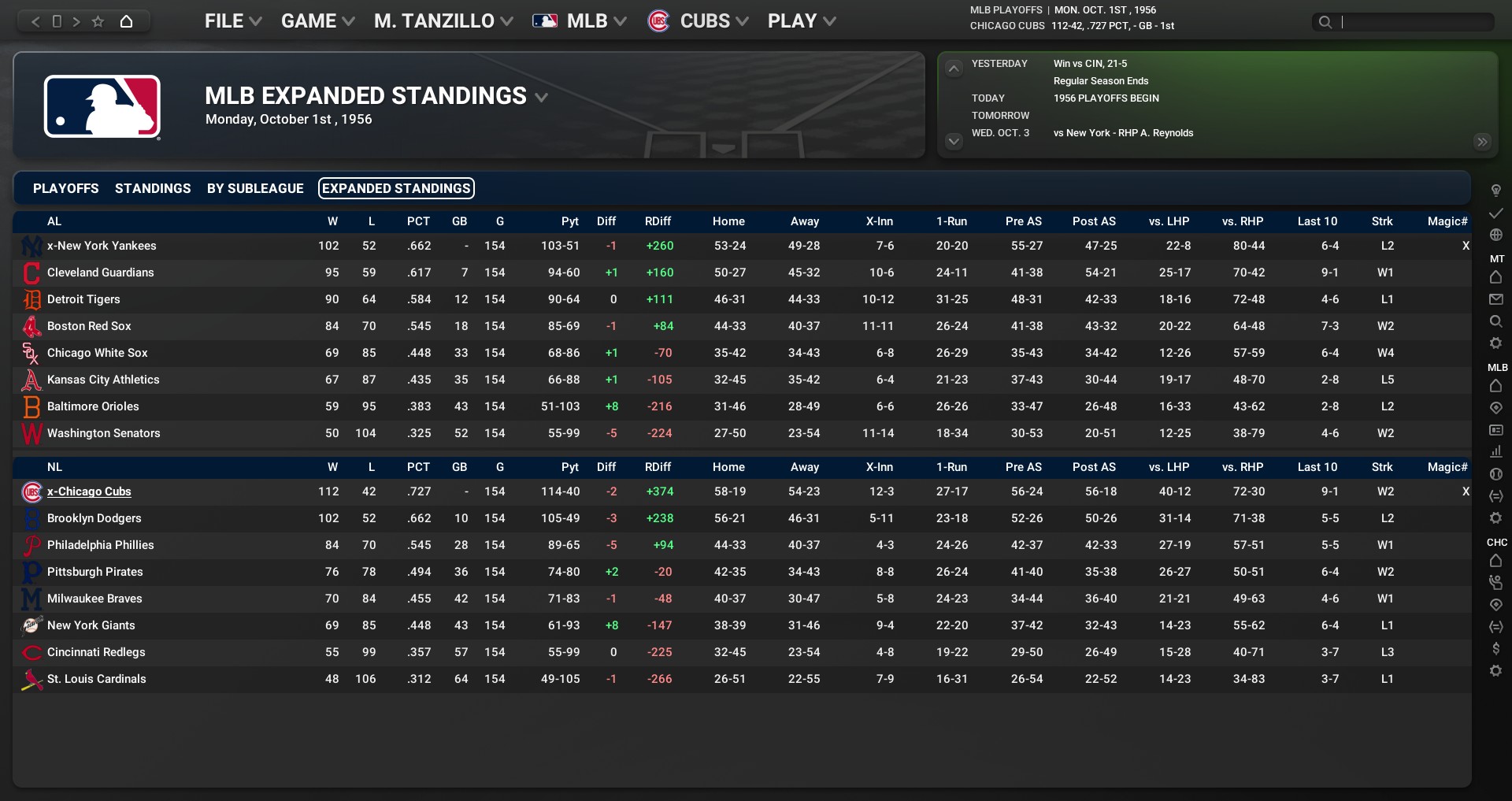1512x801 pixels.
Task: Open the bar chart stats icon under MLB
Action: click(1495, 452)
